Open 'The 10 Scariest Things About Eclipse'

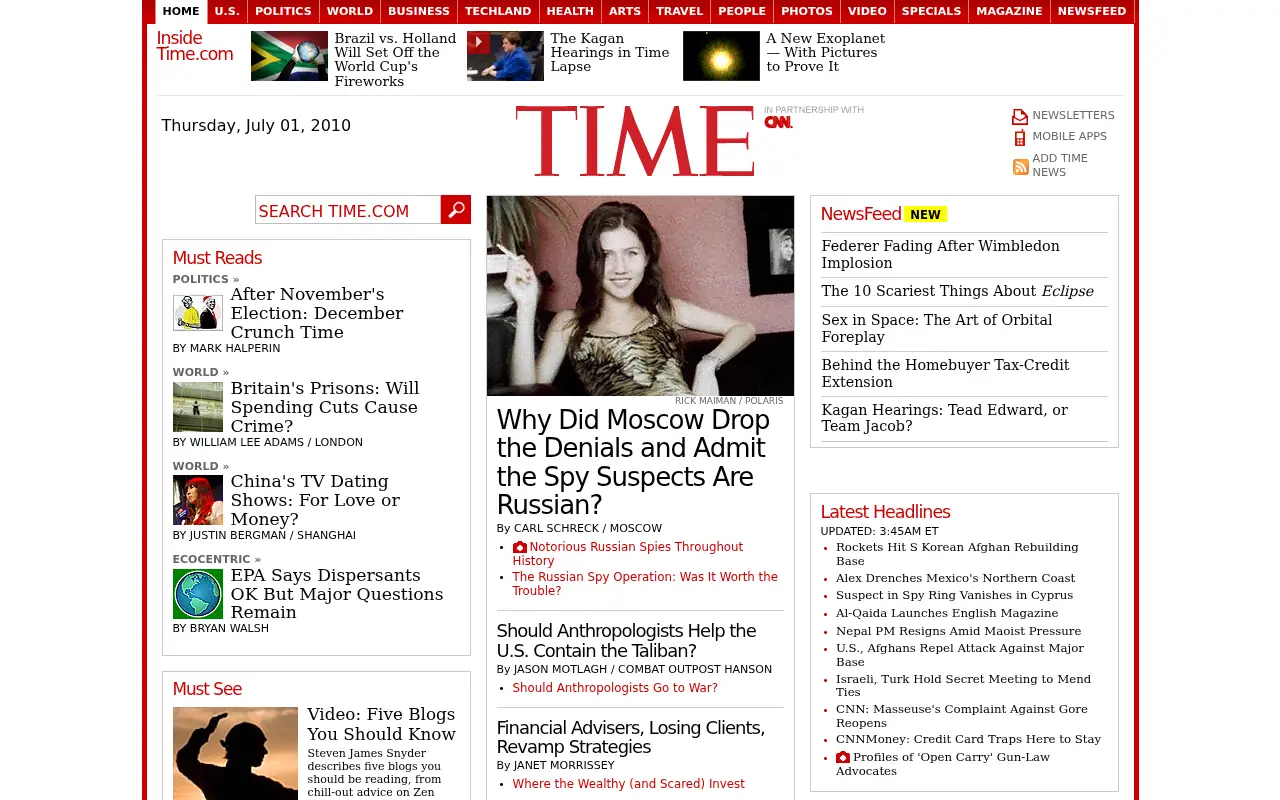[x=957, y=291]
